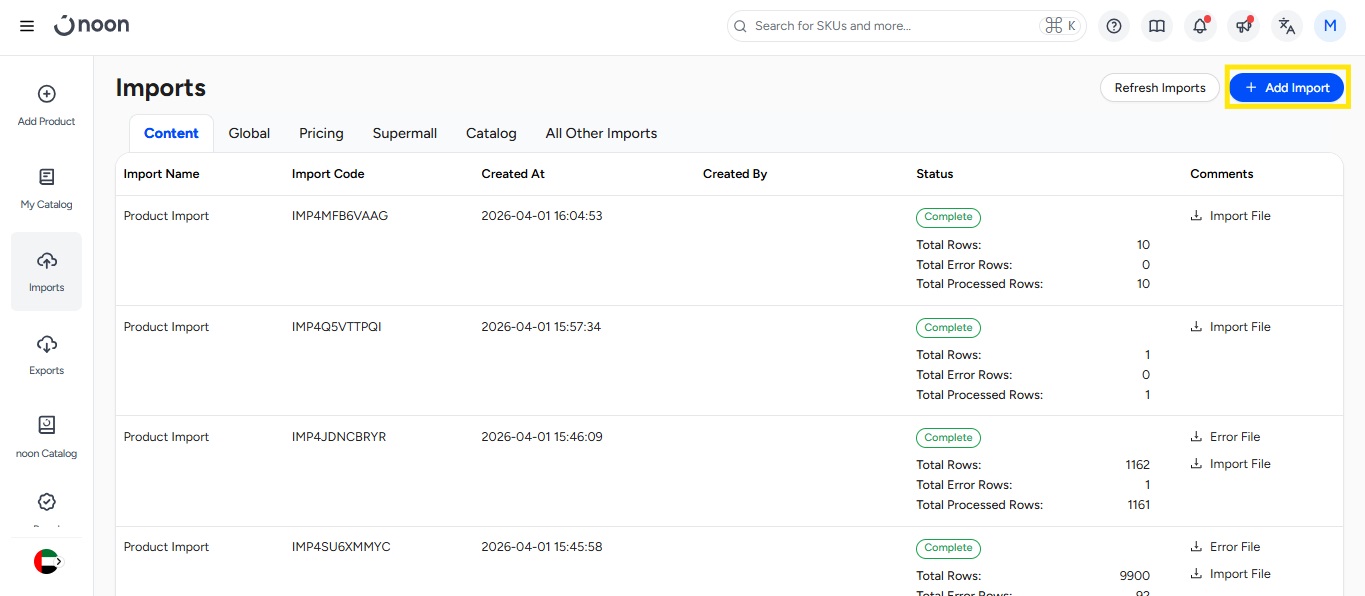Open the announcements megaphone icon
The image size is (1365, 596).
pos(1244,26)
